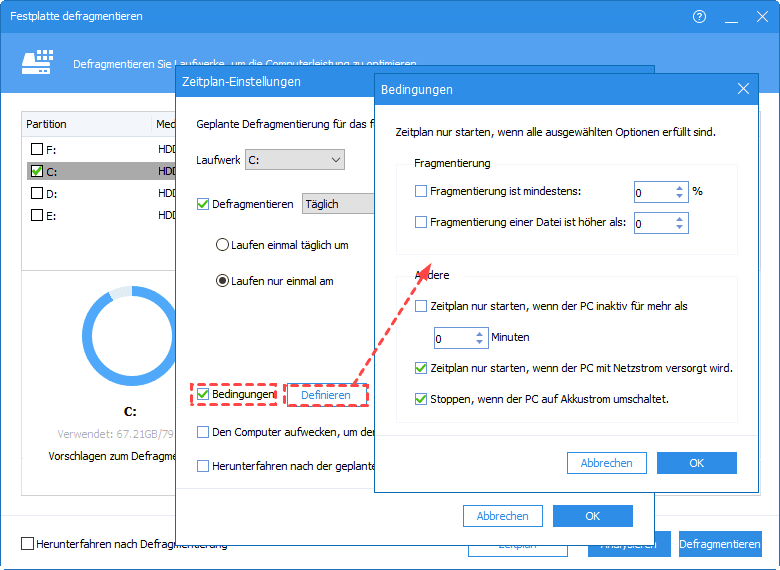Click the inactive minutes input field

pos(451,338)
